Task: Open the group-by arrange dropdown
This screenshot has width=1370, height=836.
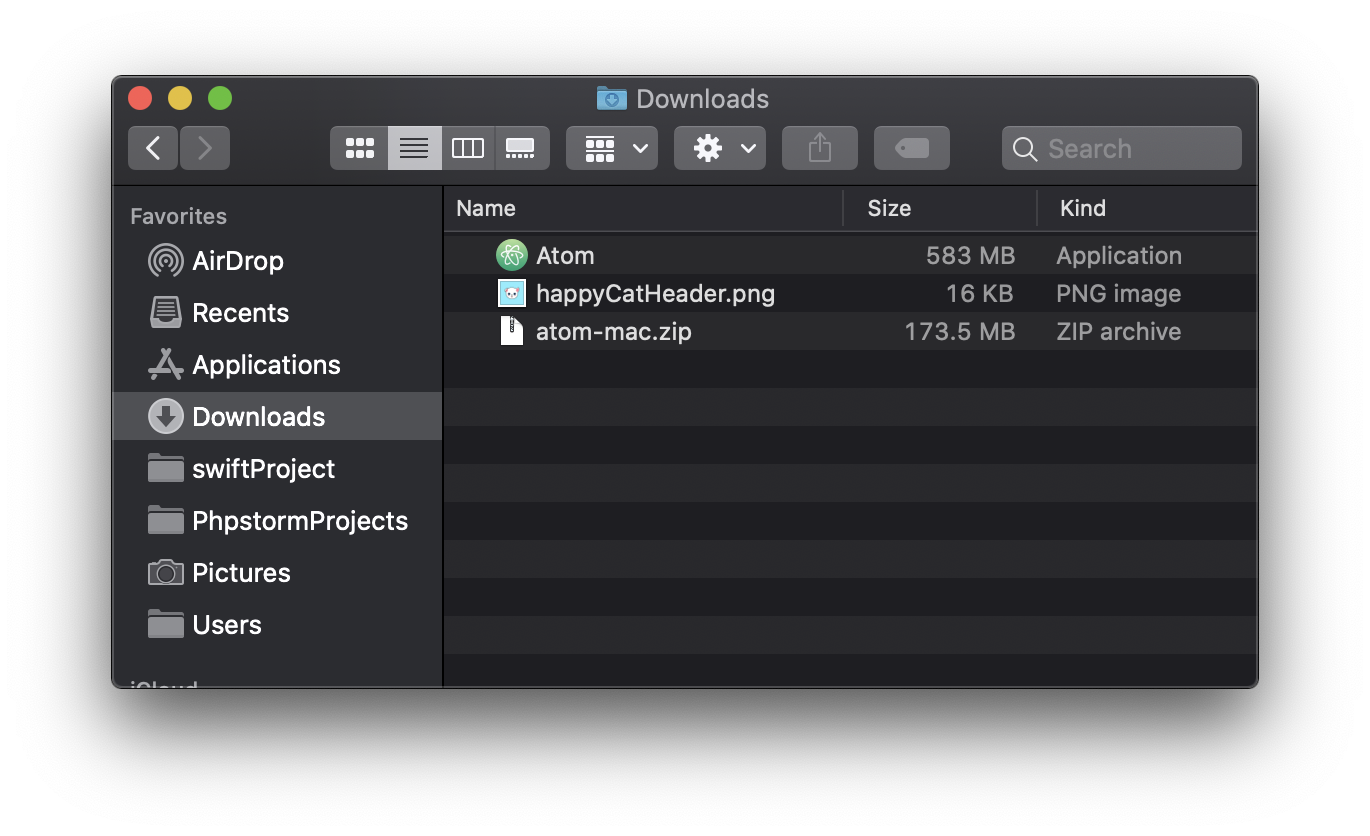Action: tap(612, 148)
